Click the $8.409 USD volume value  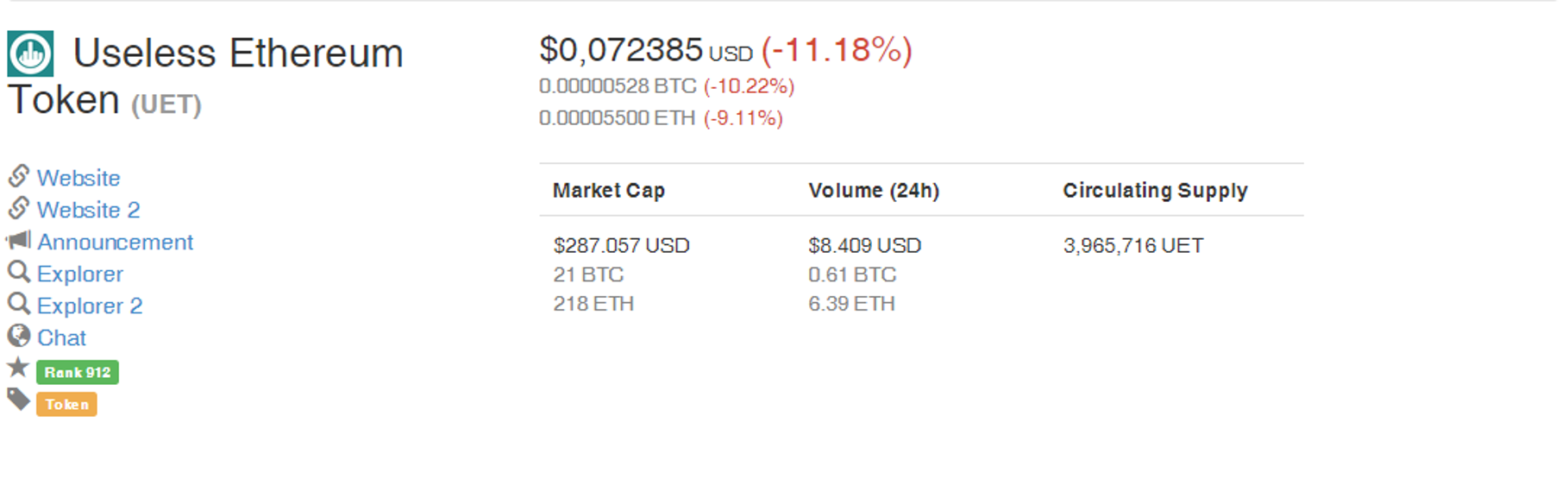[865, 246]
